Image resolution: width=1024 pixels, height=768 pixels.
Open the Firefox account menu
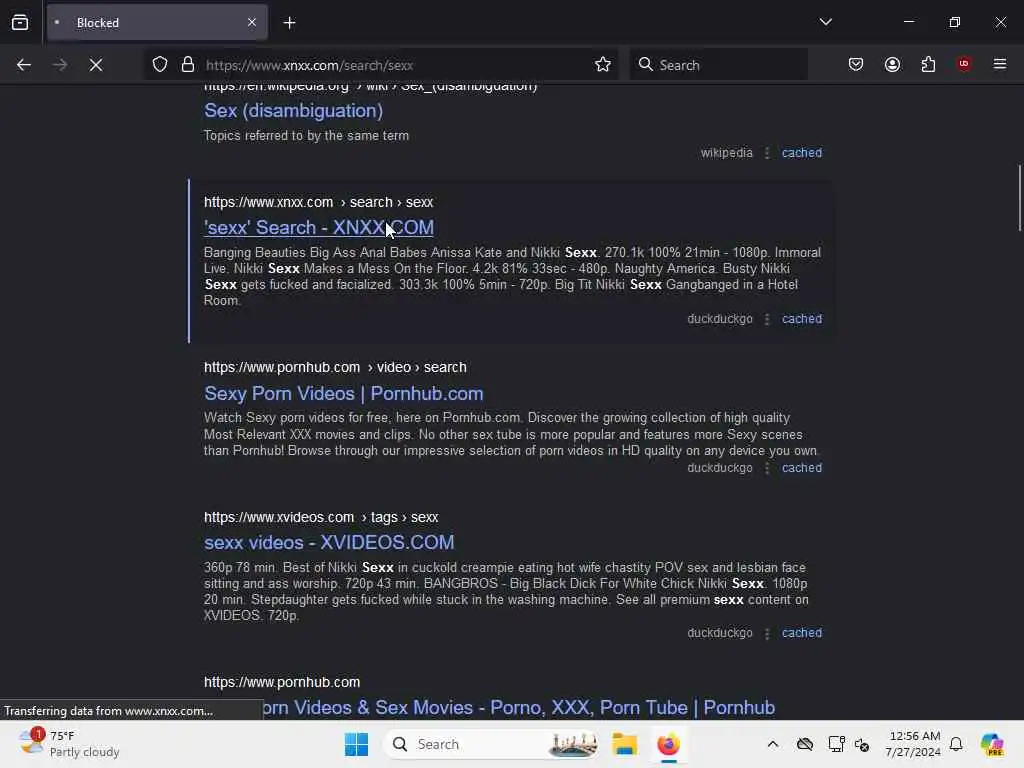coord(892,64)
